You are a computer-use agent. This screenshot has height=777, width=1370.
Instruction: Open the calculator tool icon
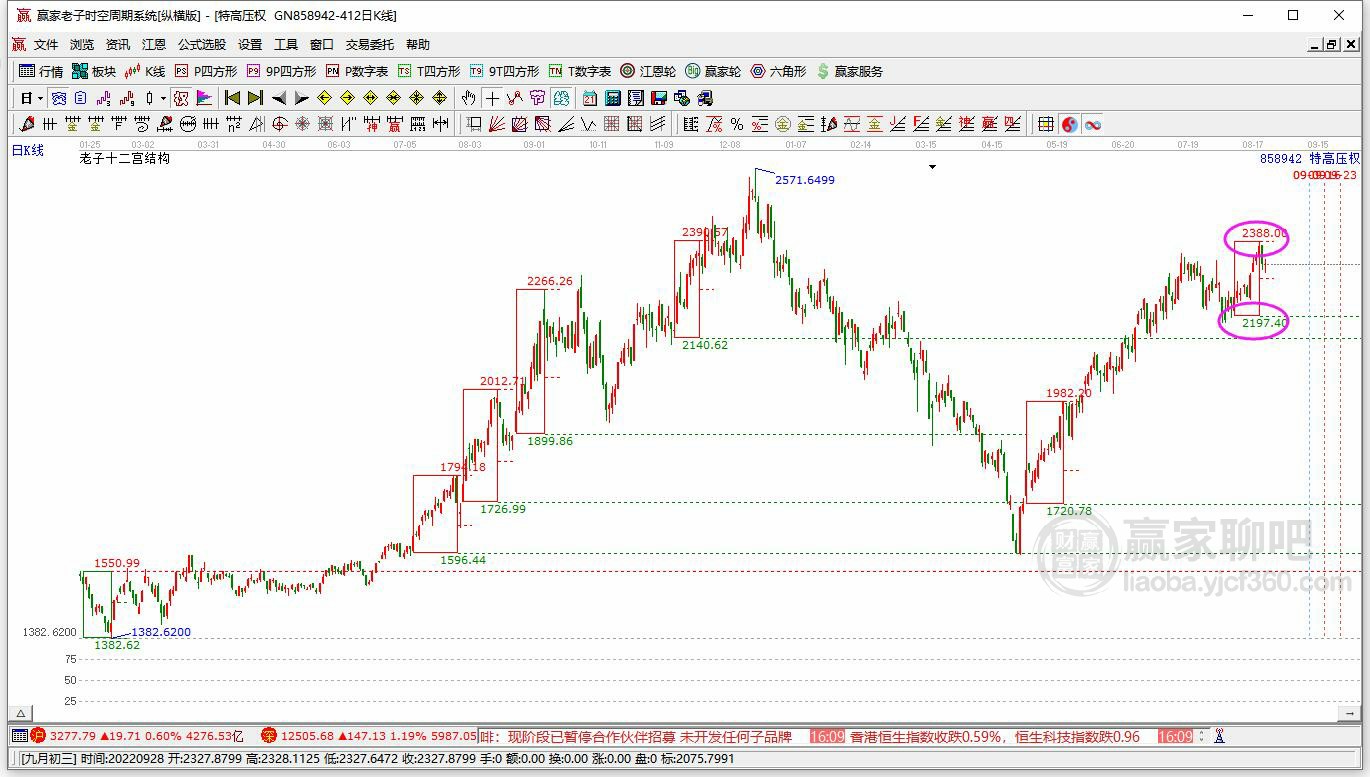click(612, 98)
